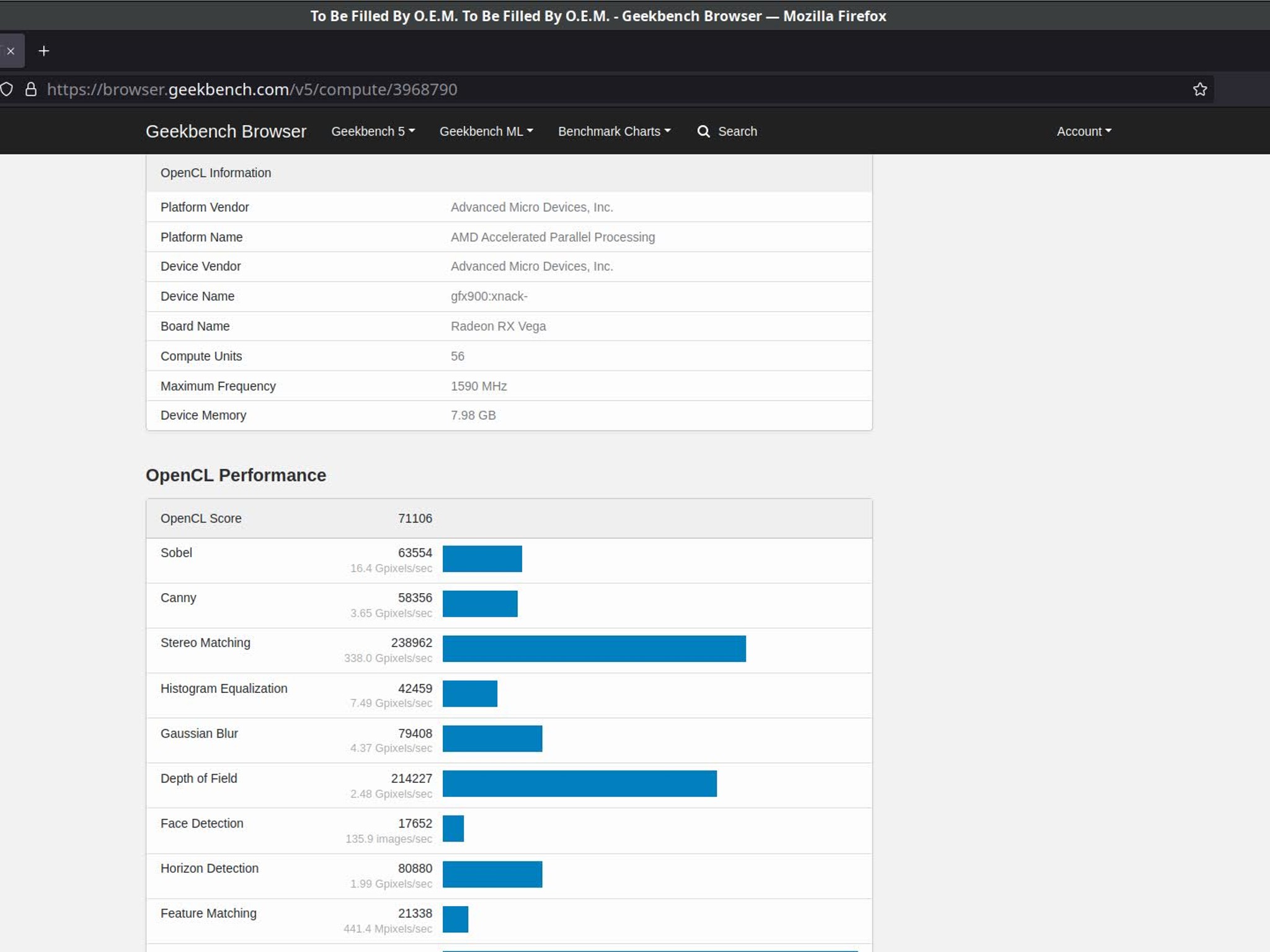Image resolution: width=1270 pixels, height=952 pixels.
Task: Click the padlock site security icon
Action: [30, 89]
